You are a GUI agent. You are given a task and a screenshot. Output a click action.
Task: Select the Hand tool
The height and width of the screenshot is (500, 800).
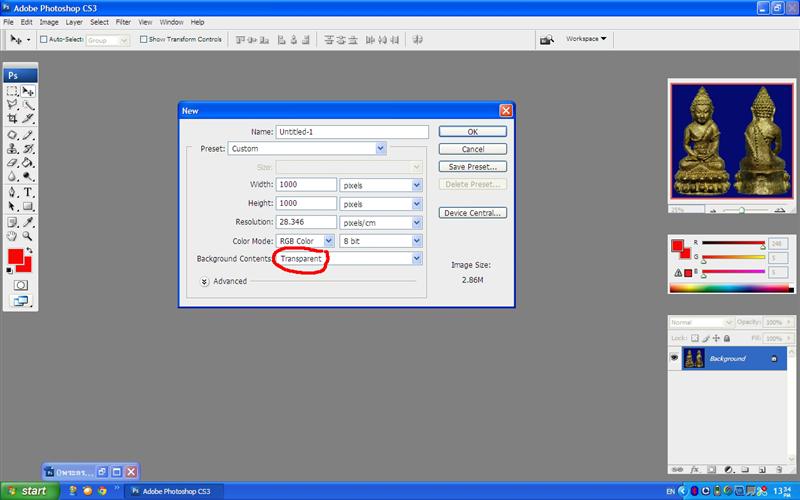[x=12, y=236]
